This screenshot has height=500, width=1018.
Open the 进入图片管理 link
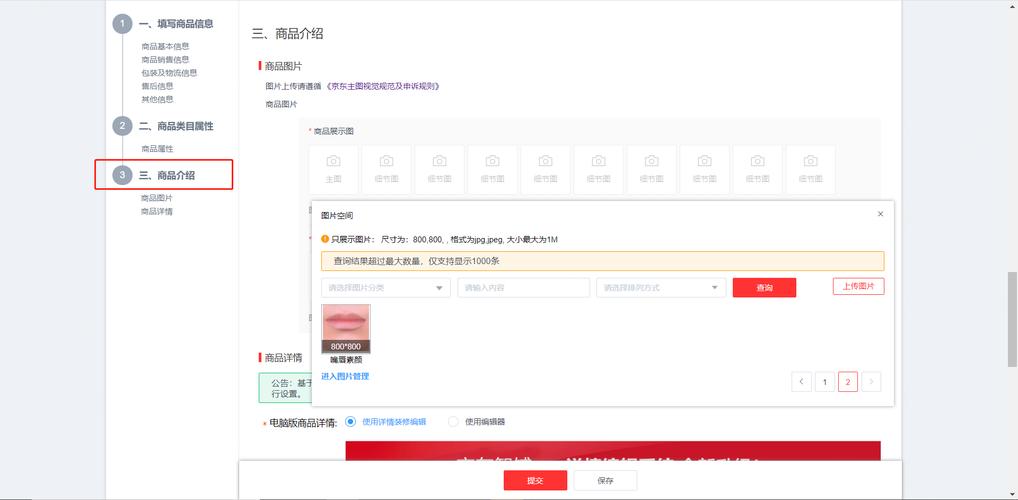345,376
